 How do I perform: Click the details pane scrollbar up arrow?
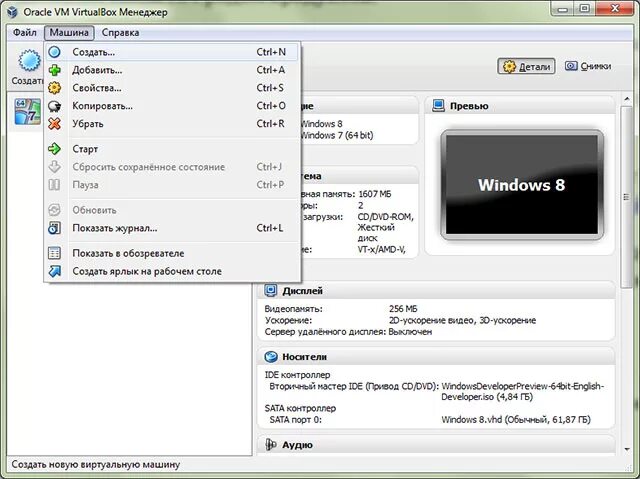(x=627, y=99)
